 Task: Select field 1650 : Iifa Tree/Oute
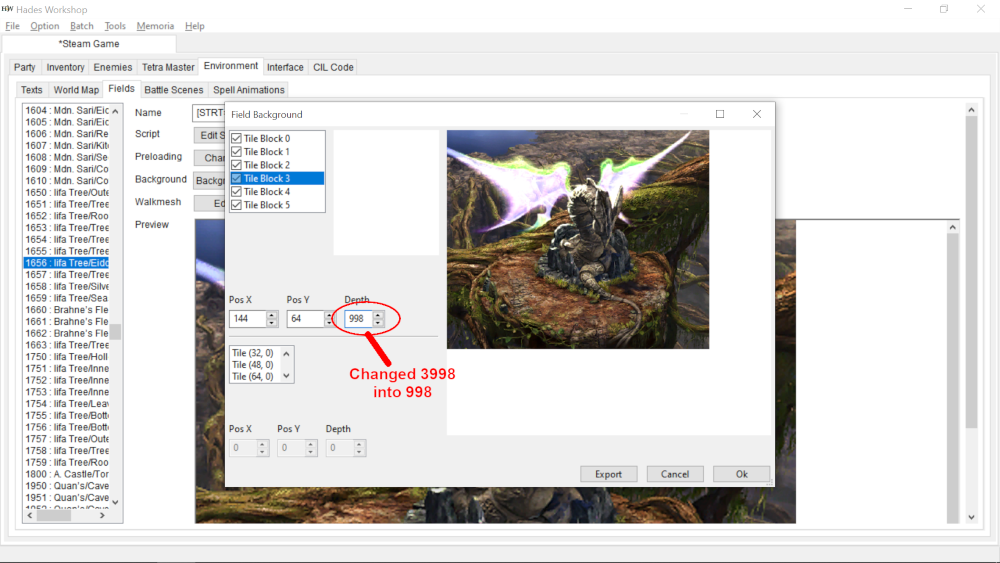(x=66, y=193)
